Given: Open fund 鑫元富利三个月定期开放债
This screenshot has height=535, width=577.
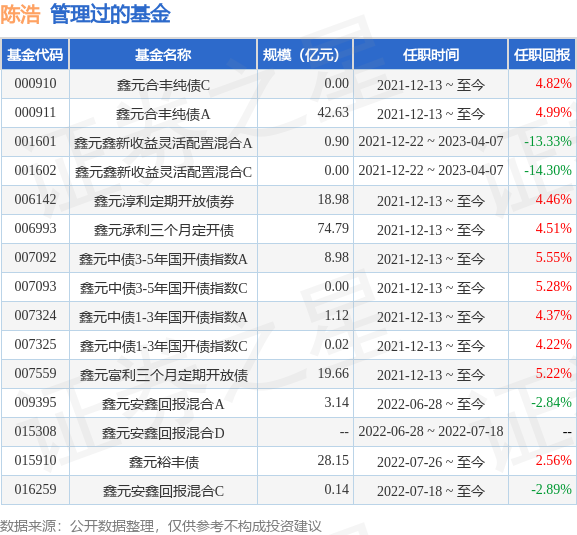Looking at the screenshot, I should (x=164, y=375).
